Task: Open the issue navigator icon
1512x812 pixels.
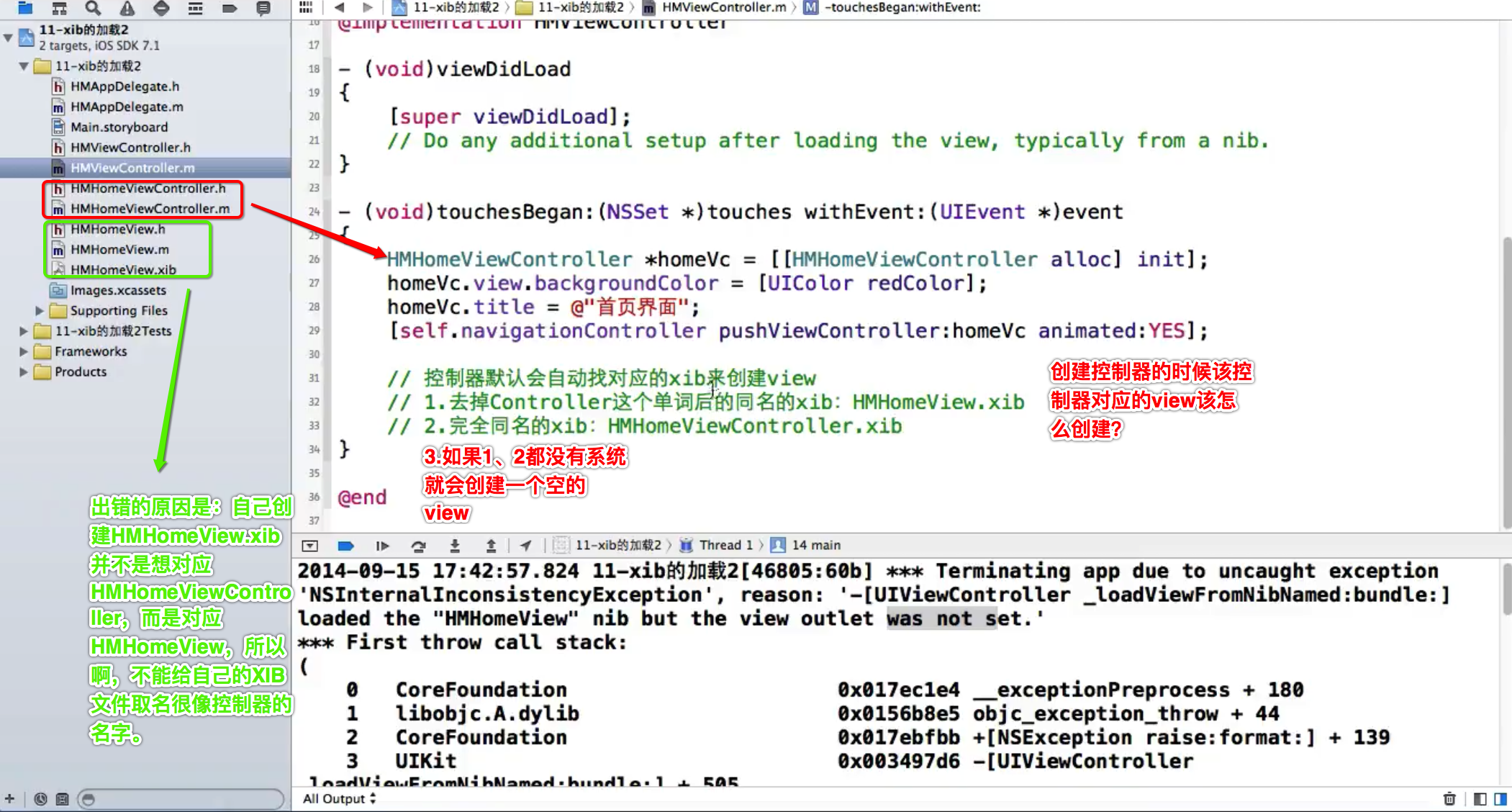Action: (x=127, y=8)
